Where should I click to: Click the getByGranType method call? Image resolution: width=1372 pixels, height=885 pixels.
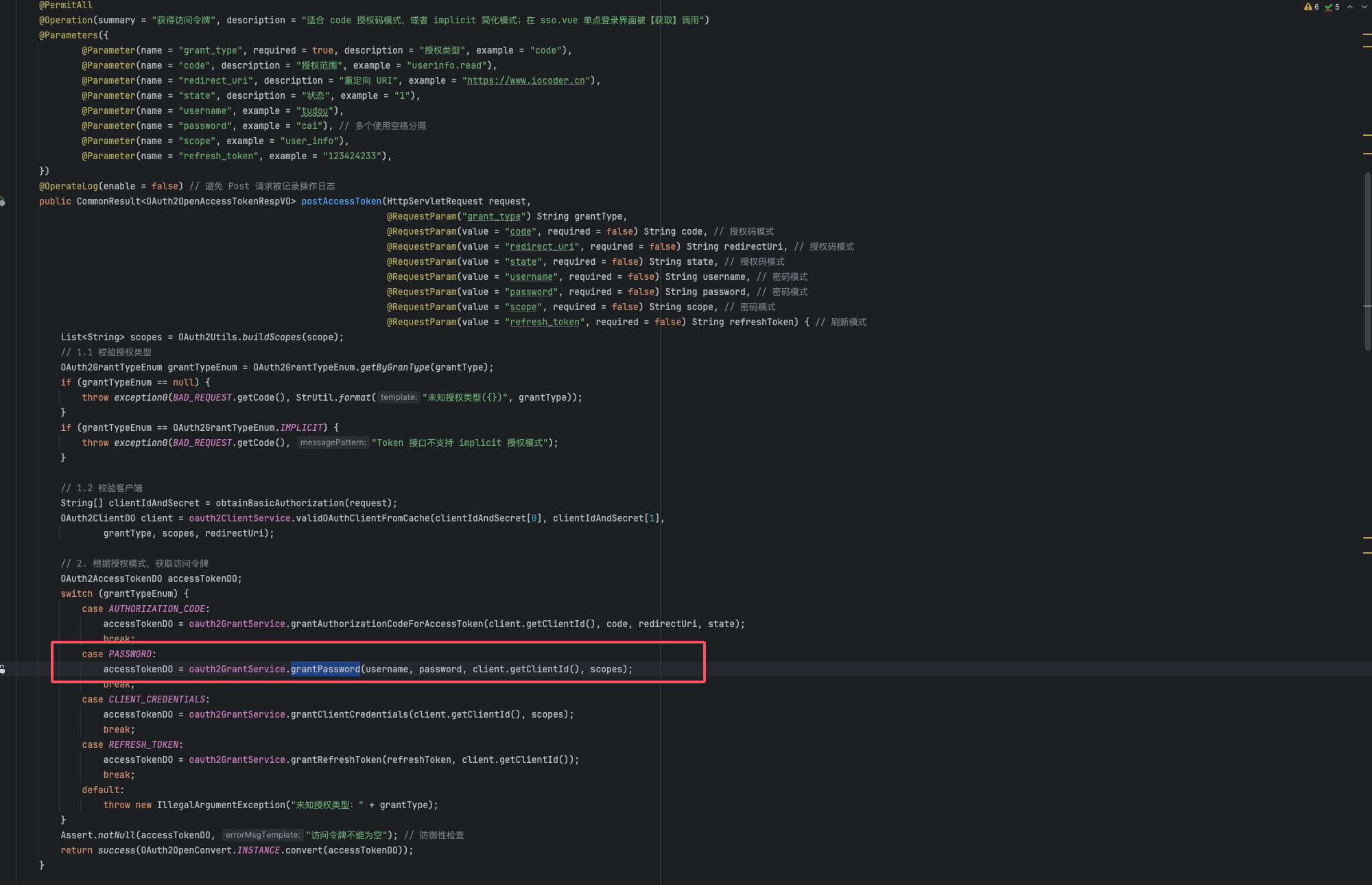395,368
